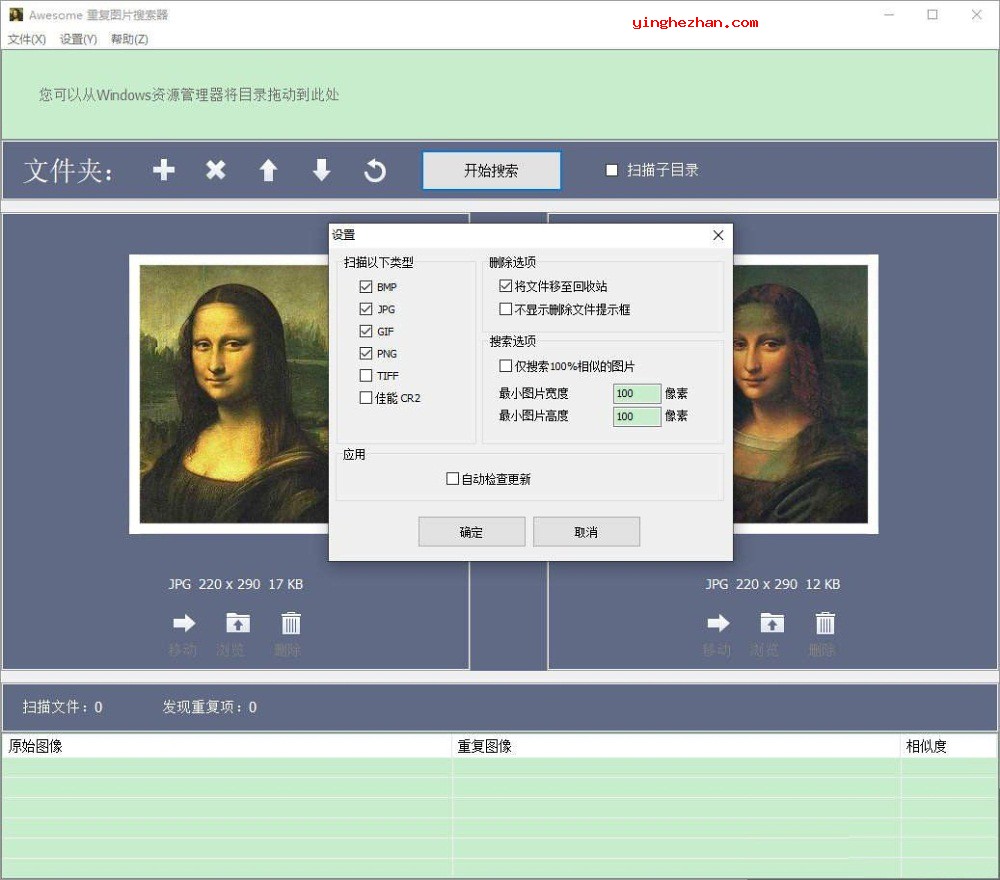This screenshot has height=880, width=1000.
Task: Uncheck the GIF file type
Action: [x=365, y=332]
